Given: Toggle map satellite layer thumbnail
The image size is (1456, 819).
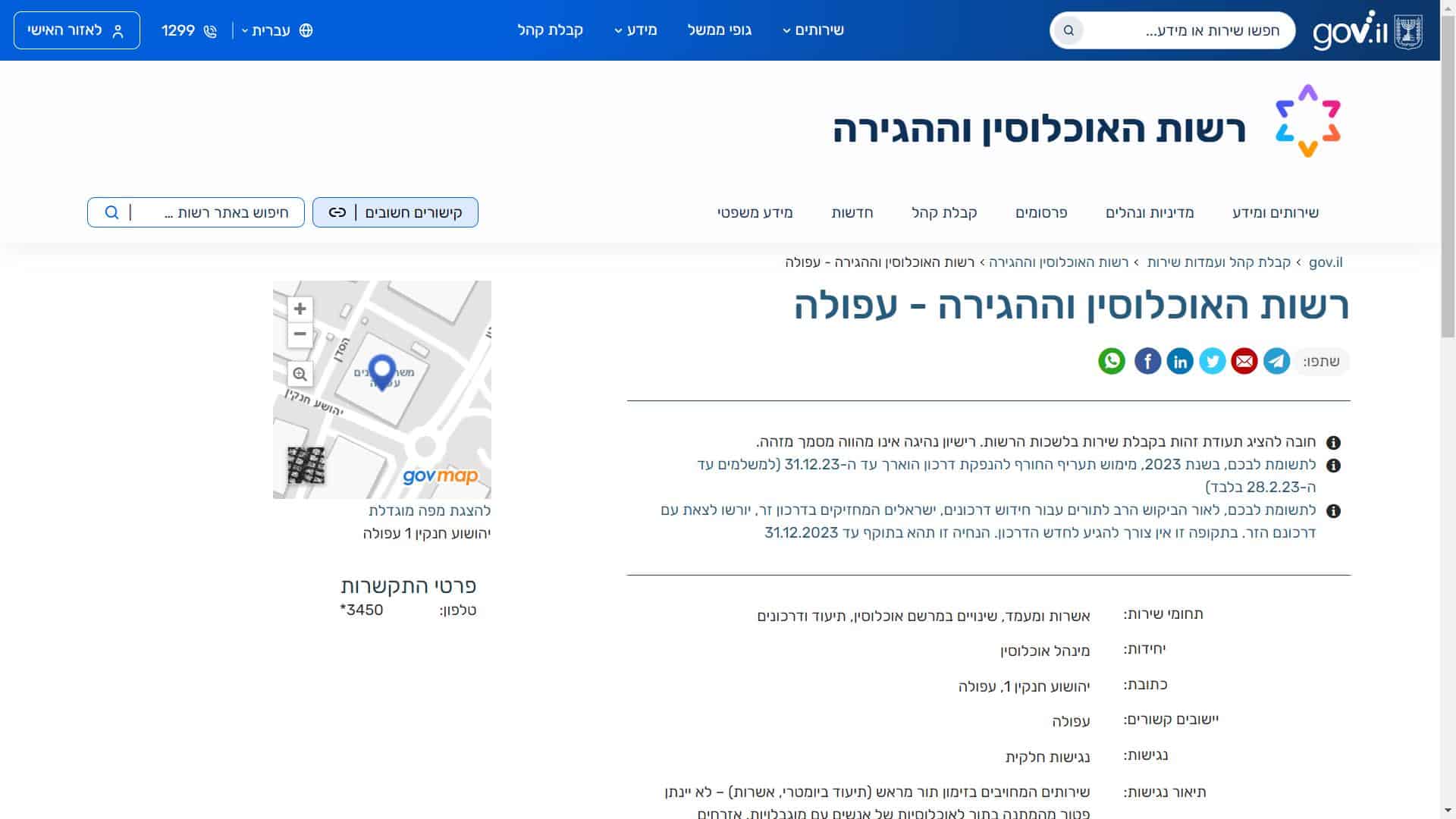Looking at the screenshot, I should click(306, 465).
